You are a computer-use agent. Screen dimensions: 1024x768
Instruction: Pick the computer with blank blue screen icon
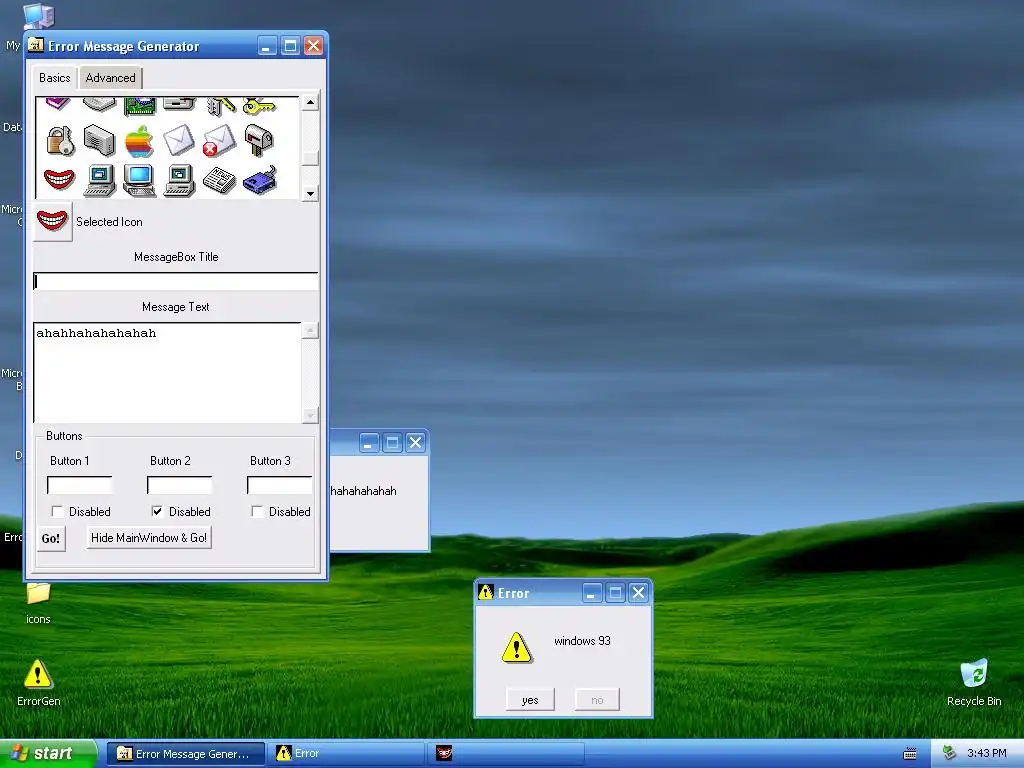pyautogui.click(x=139, y=180)
